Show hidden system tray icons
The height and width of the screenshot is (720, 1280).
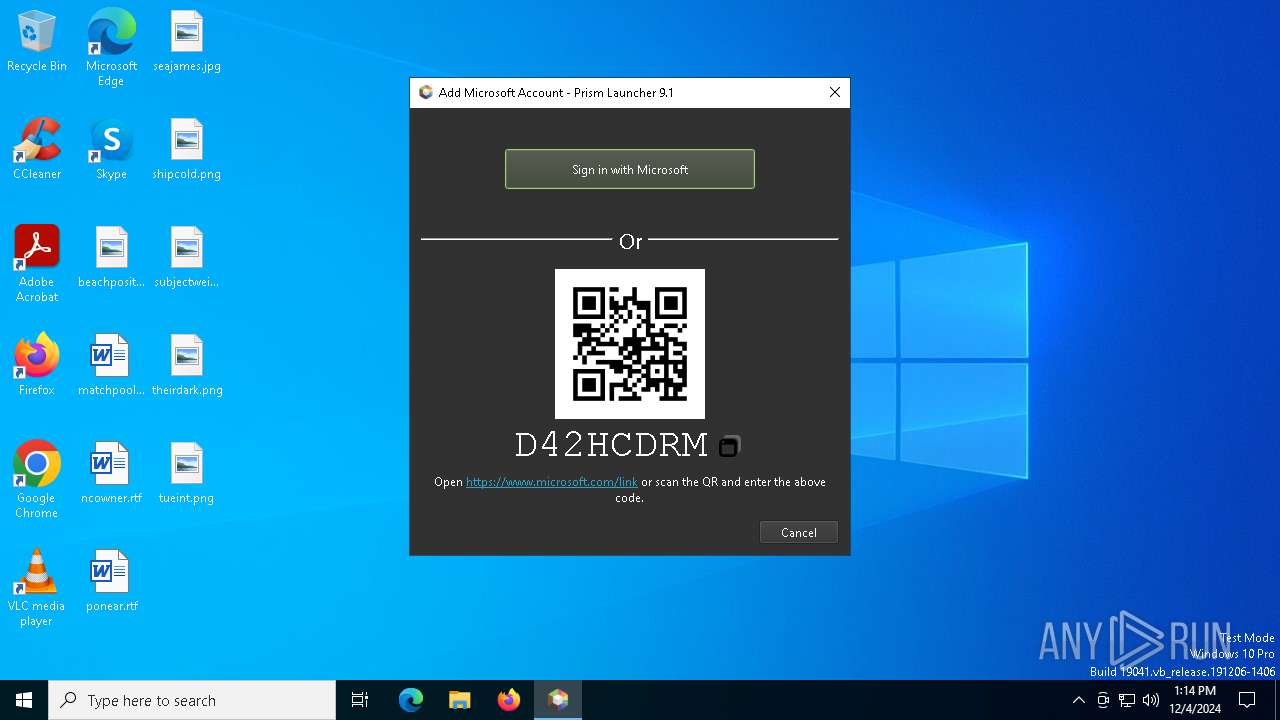pyautogui.click(x=1078, y=700)
